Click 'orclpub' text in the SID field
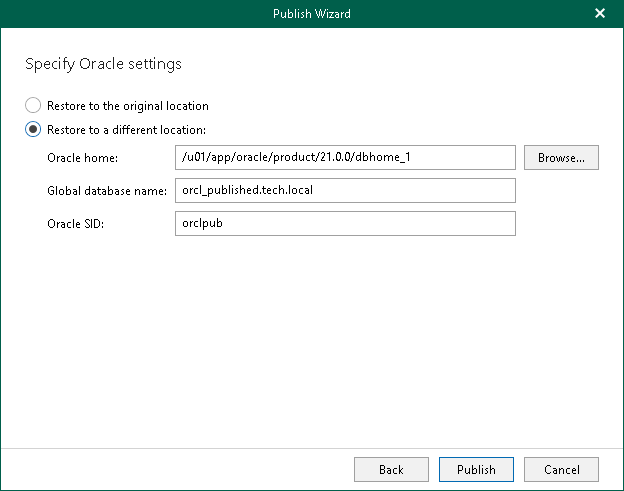Image resolution: width=624 pixels, height=491 pixels. coord(201,223)
